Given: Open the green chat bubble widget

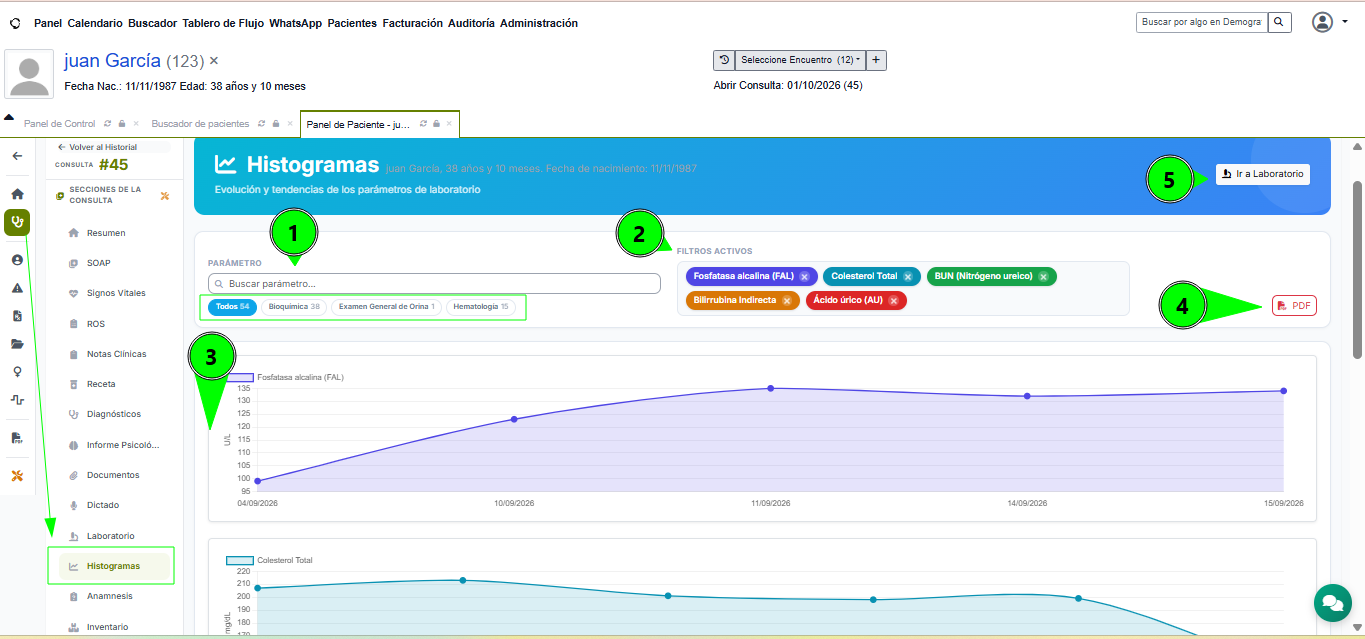Looking at the screenshot, I should (1332, 603).
